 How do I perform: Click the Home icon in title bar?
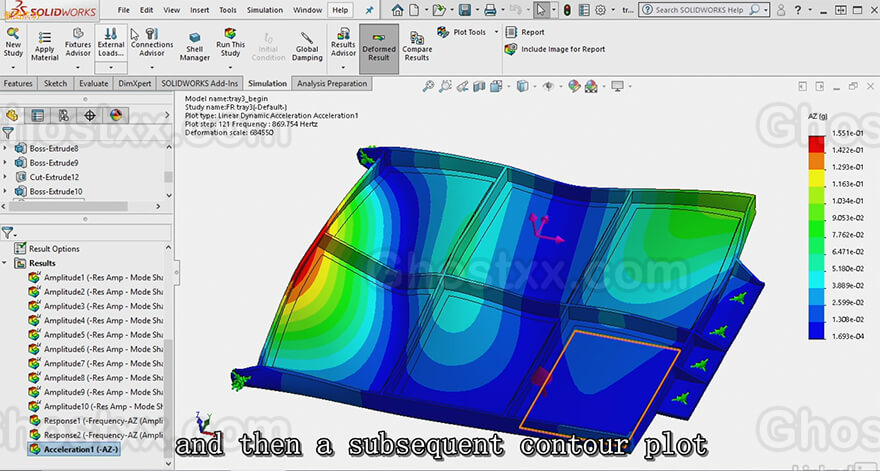(397, 10)
